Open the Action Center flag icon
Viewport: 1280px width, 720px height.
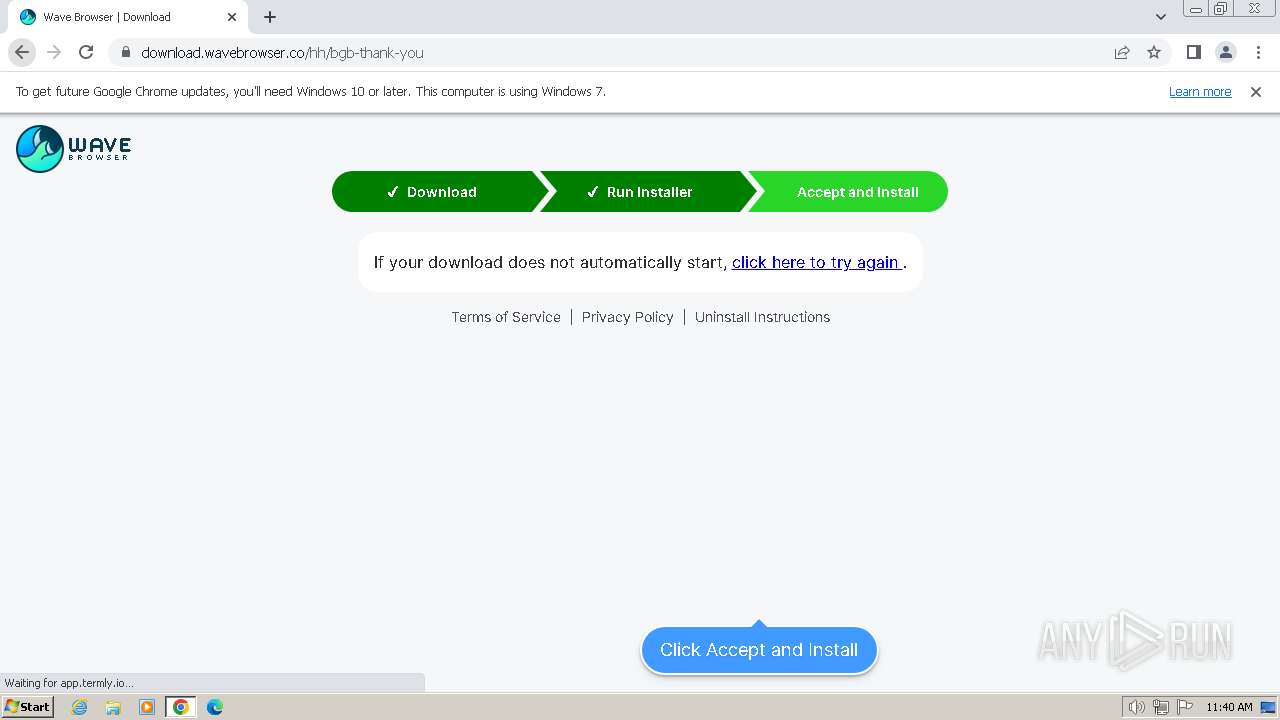tap(1185, 707)
